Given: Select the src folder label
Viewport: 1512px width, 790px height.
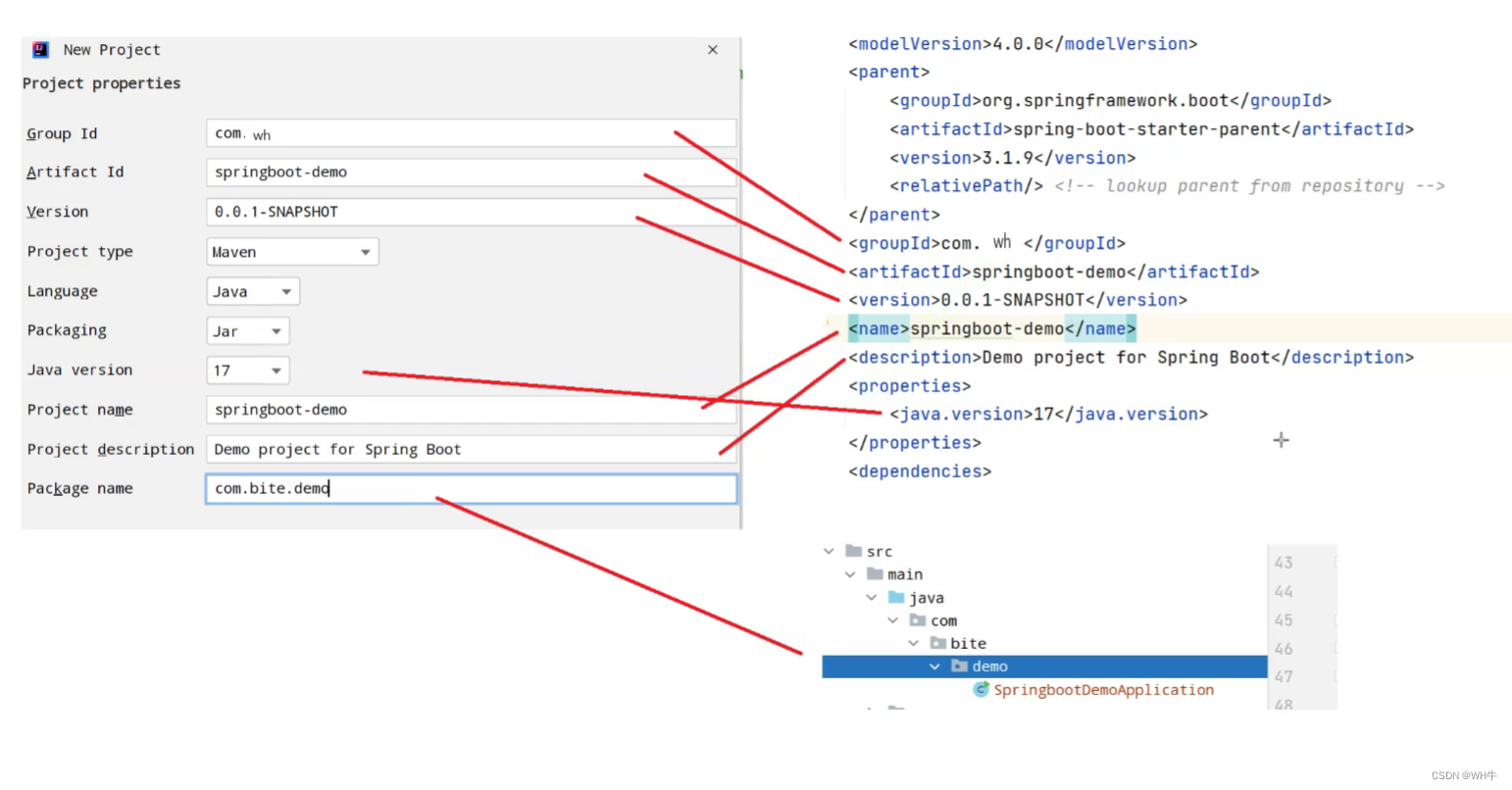Looking at the screenshot, I should click(880, 552).
